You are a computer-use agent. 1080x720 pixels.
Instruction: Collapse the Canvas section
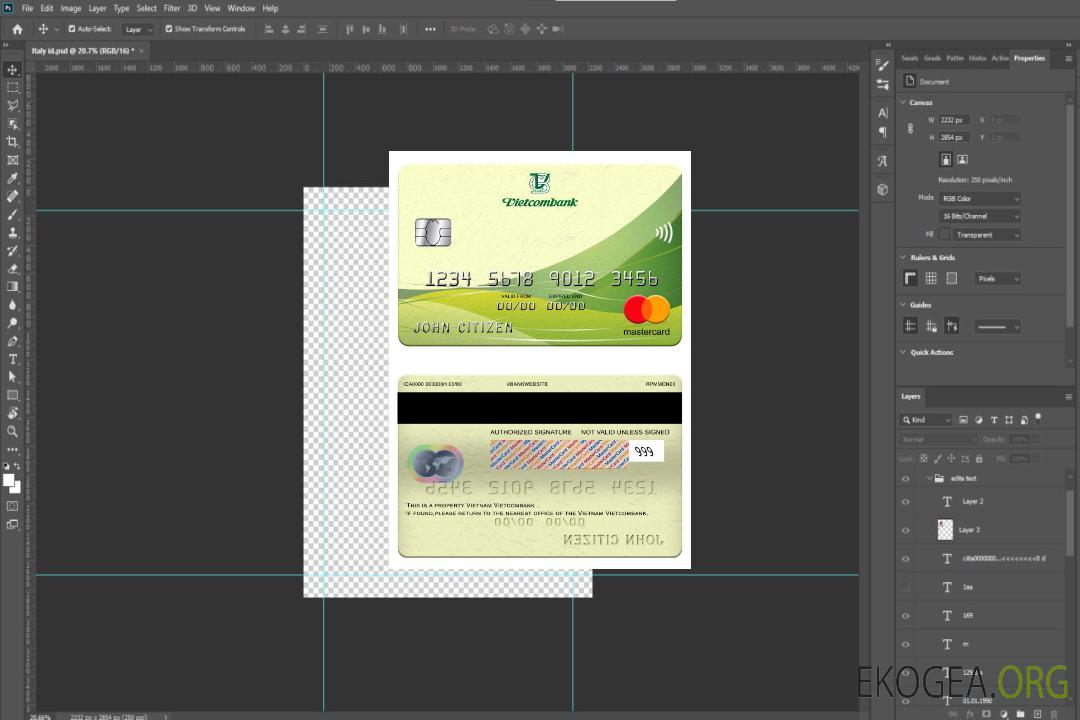pos(903,103)
